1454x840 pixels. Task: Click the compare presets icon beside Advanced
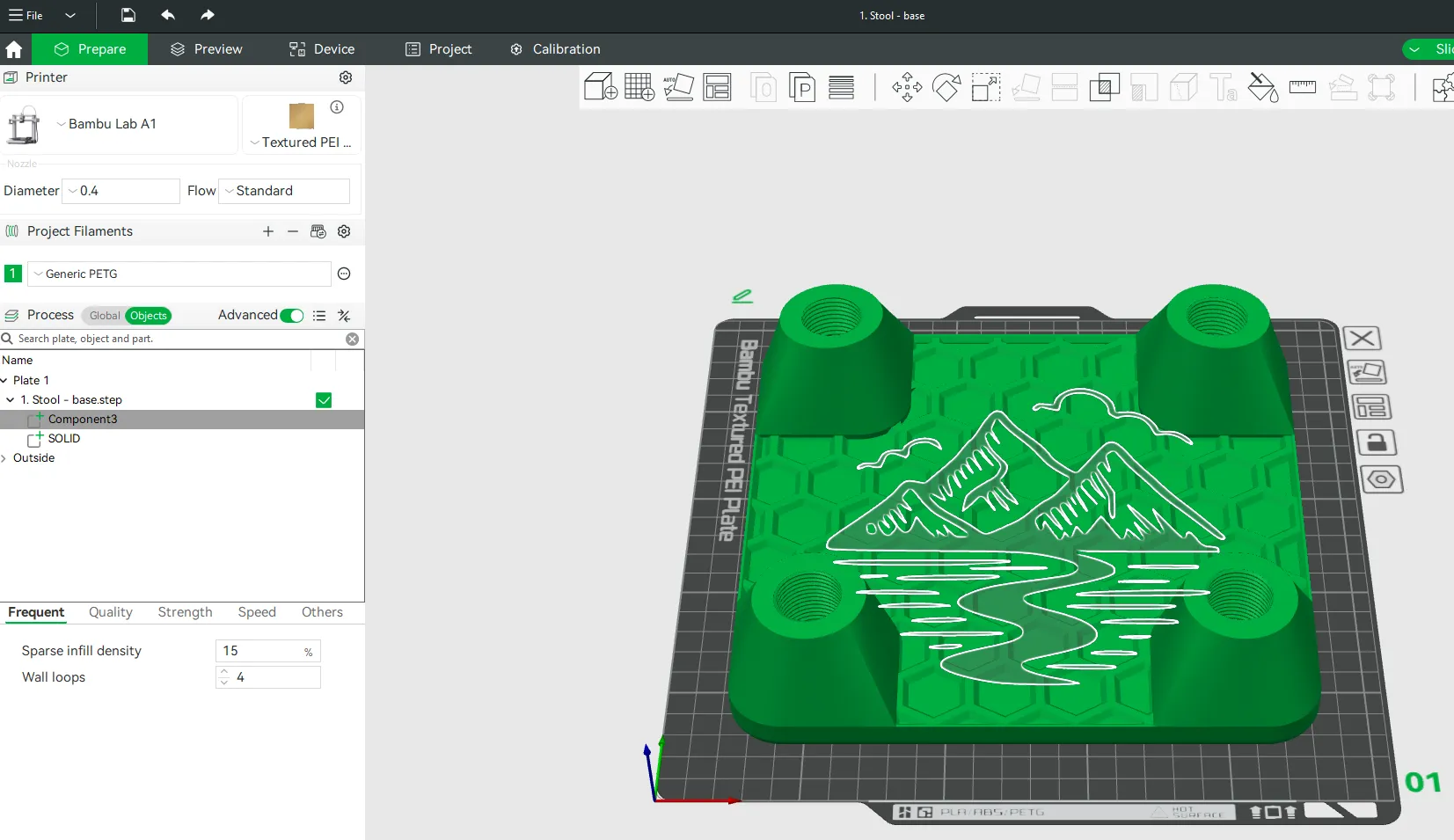tap(344, 316)
